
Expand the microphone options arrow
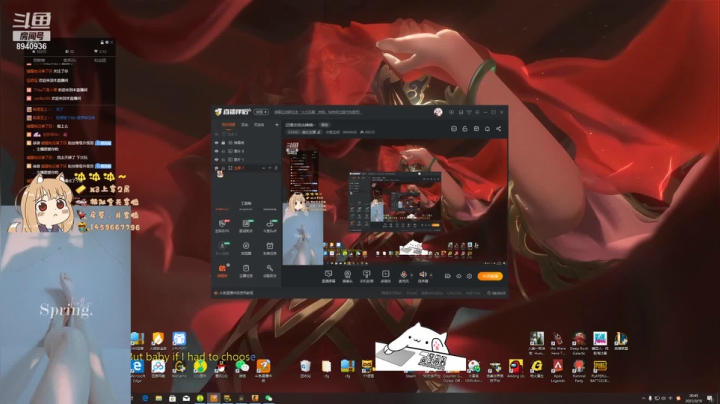pyautogui.click(x=411, y=275)
